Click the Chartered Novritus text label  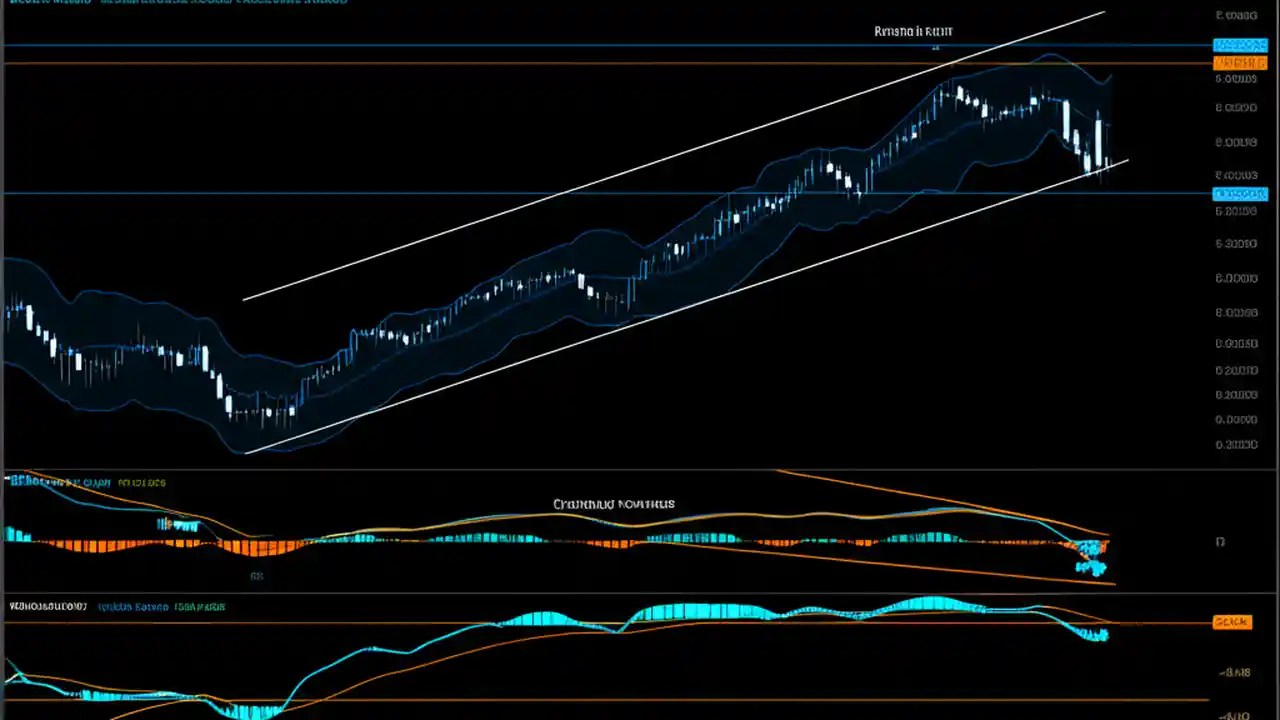click(613, 504)
